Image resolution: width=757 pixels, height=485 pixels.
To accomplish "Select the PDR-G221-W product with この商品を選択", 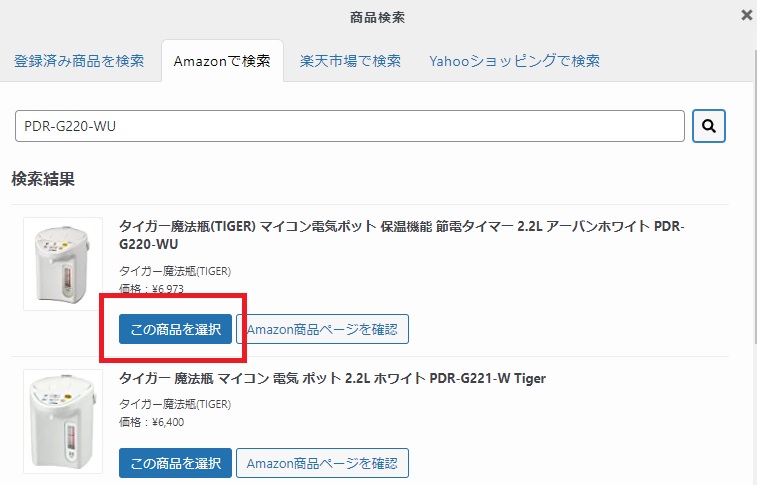I will tap(175, 463).
